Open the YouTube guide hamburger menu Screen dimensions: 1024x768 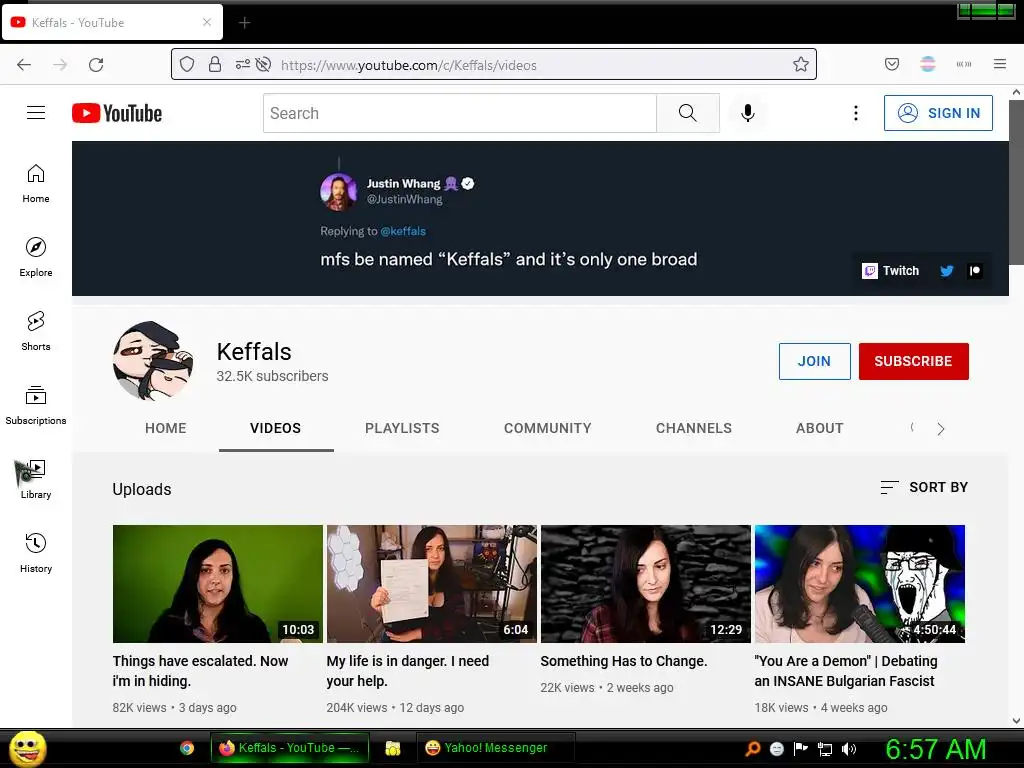[x=36, y=113]
